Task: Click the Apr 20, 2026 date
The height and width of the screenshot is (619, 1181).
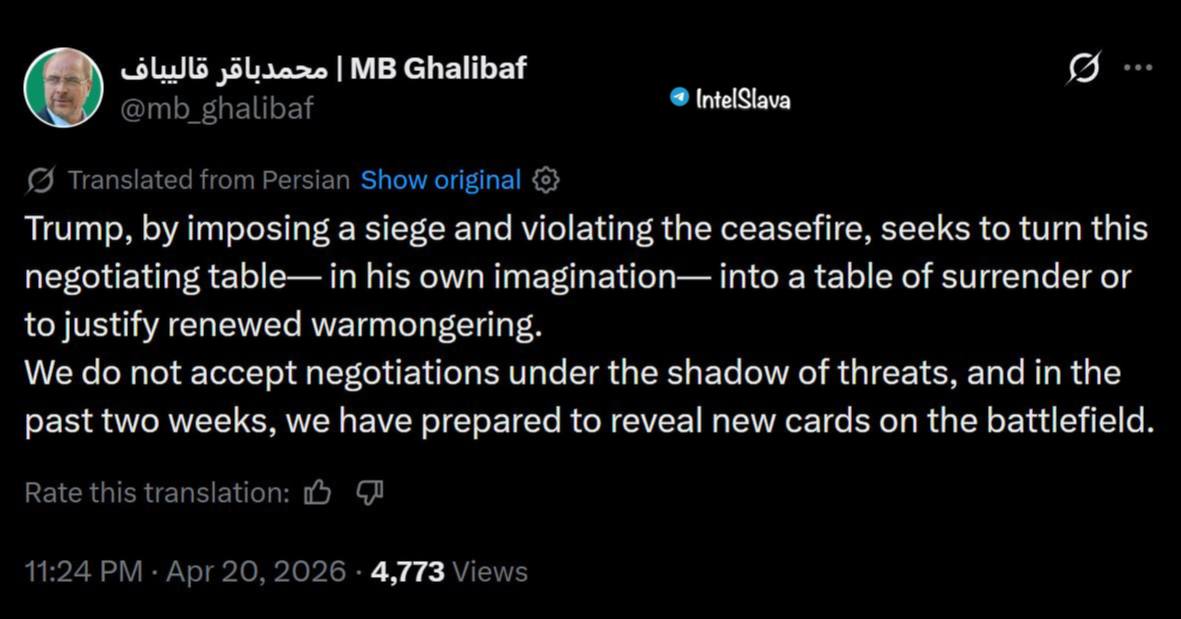Action: (x=255, y=572)
